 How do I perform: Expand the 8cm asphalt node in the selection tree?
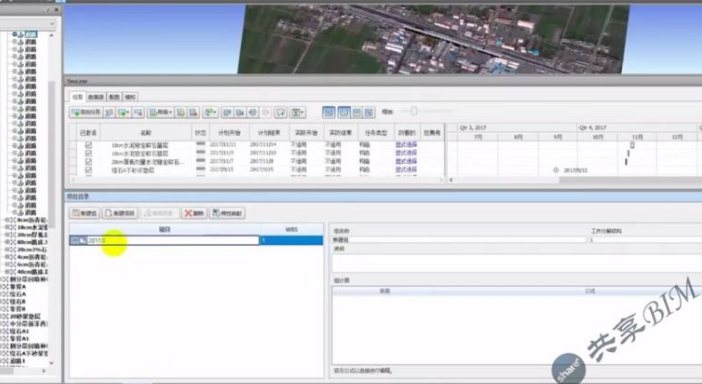[x=7, y=220]
